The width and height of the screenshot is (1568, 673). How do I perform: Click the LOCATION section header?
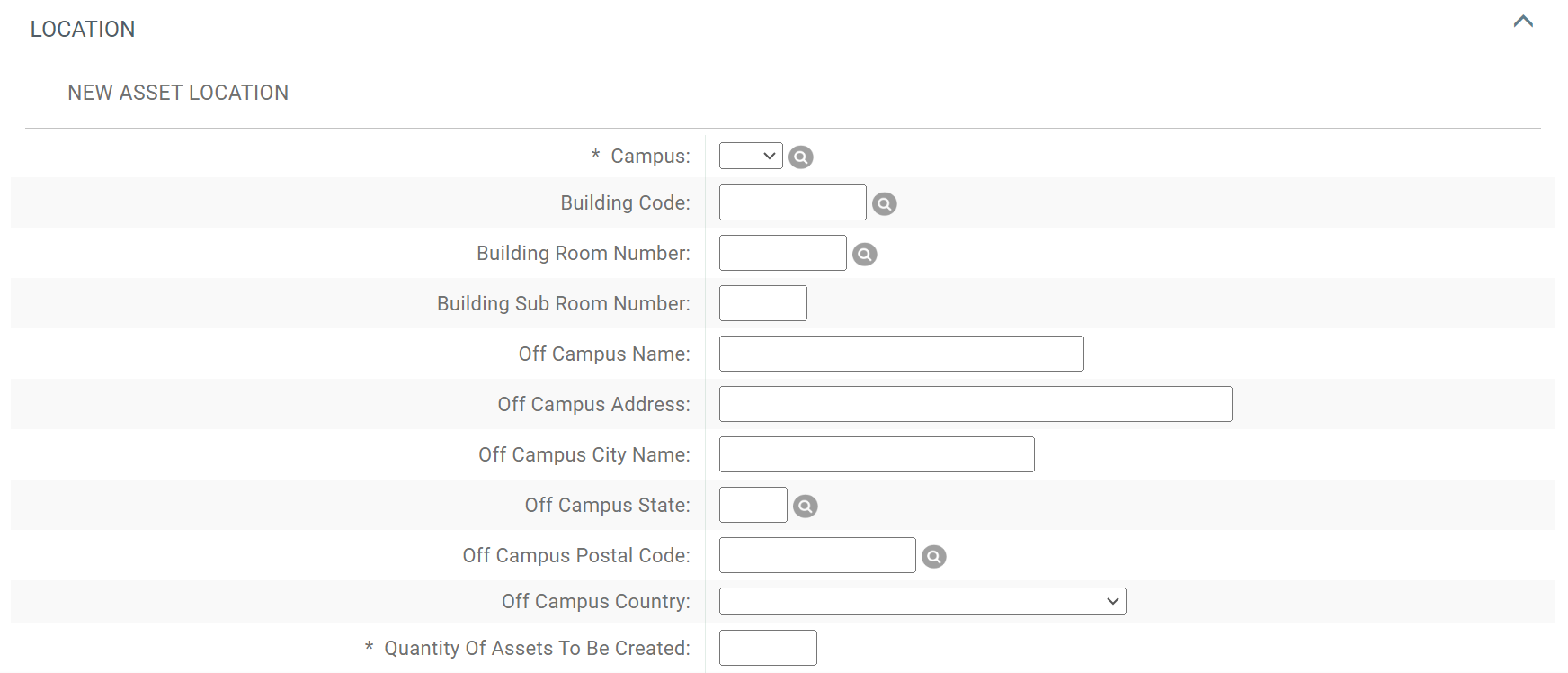[83, 30]
